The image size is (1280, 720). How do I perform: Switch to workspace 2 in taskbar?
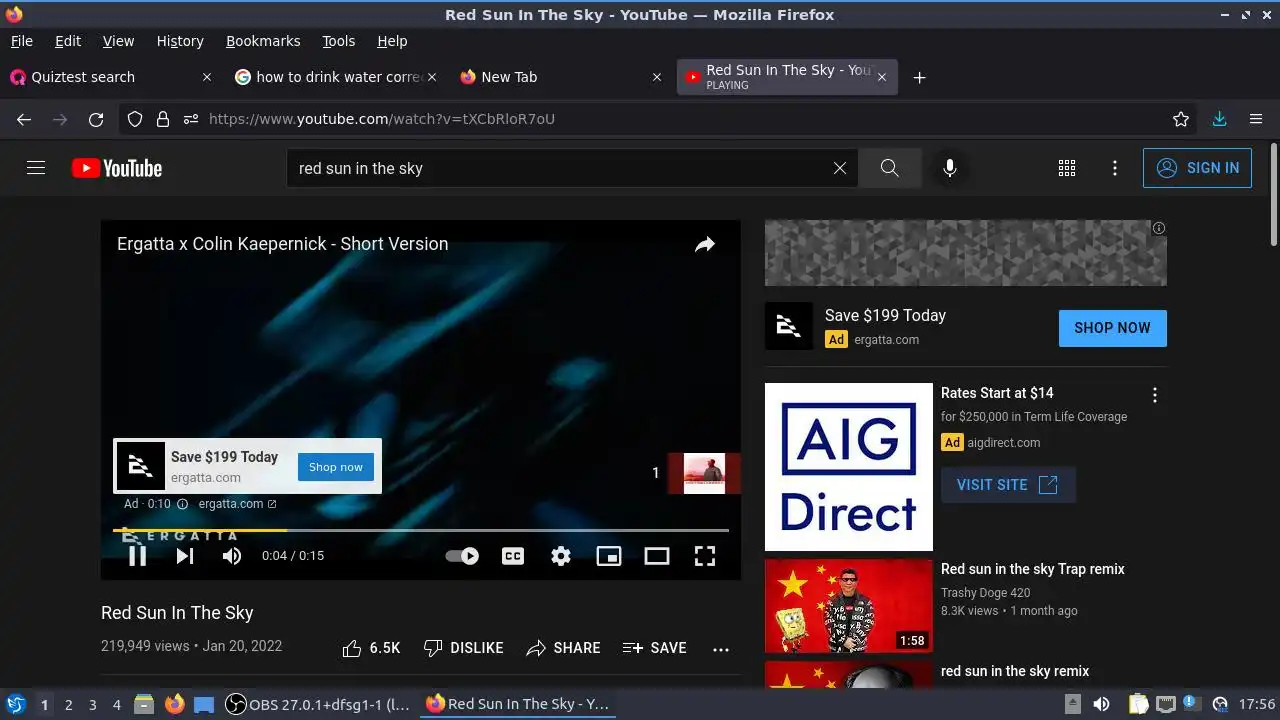click(x=68, y=704)
